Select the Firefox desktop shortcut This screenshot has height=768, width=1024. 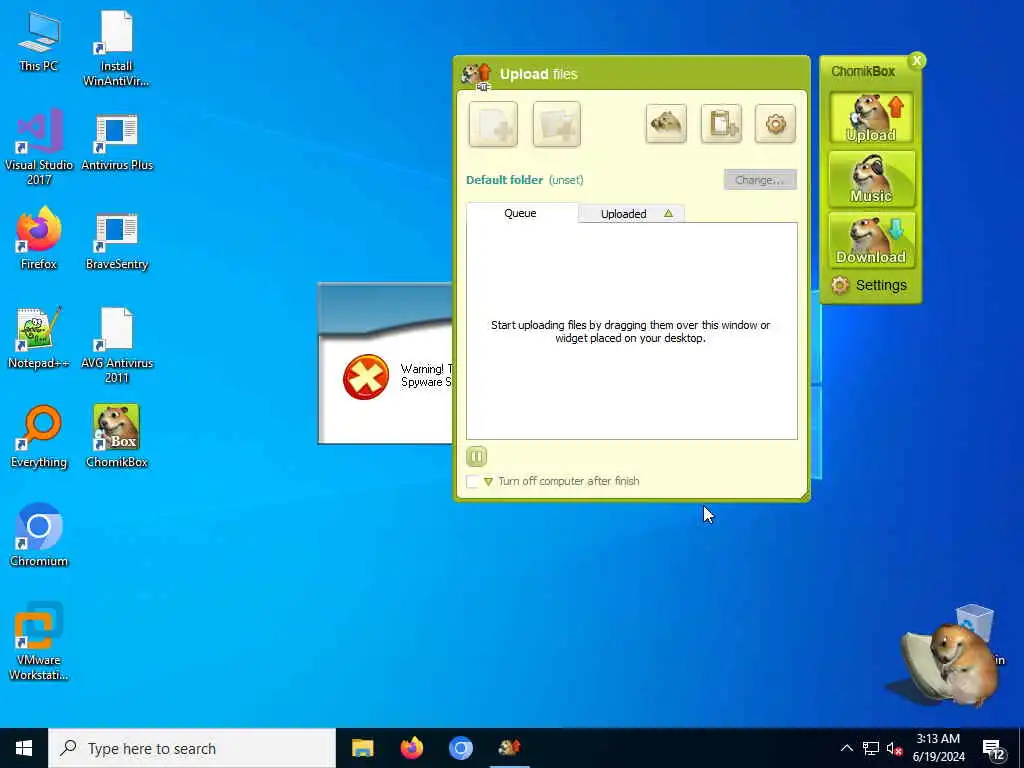(x=39, y=239)
